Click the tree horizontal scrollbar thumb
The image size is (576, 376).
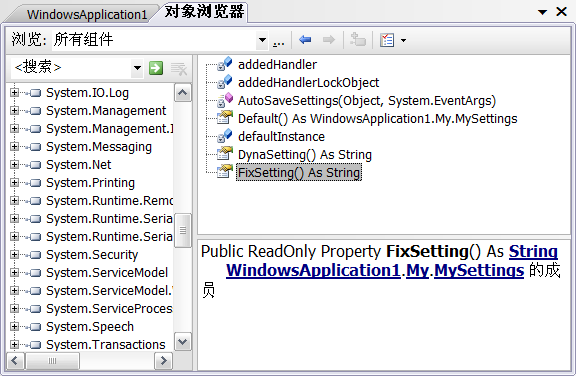pos(52,361)
